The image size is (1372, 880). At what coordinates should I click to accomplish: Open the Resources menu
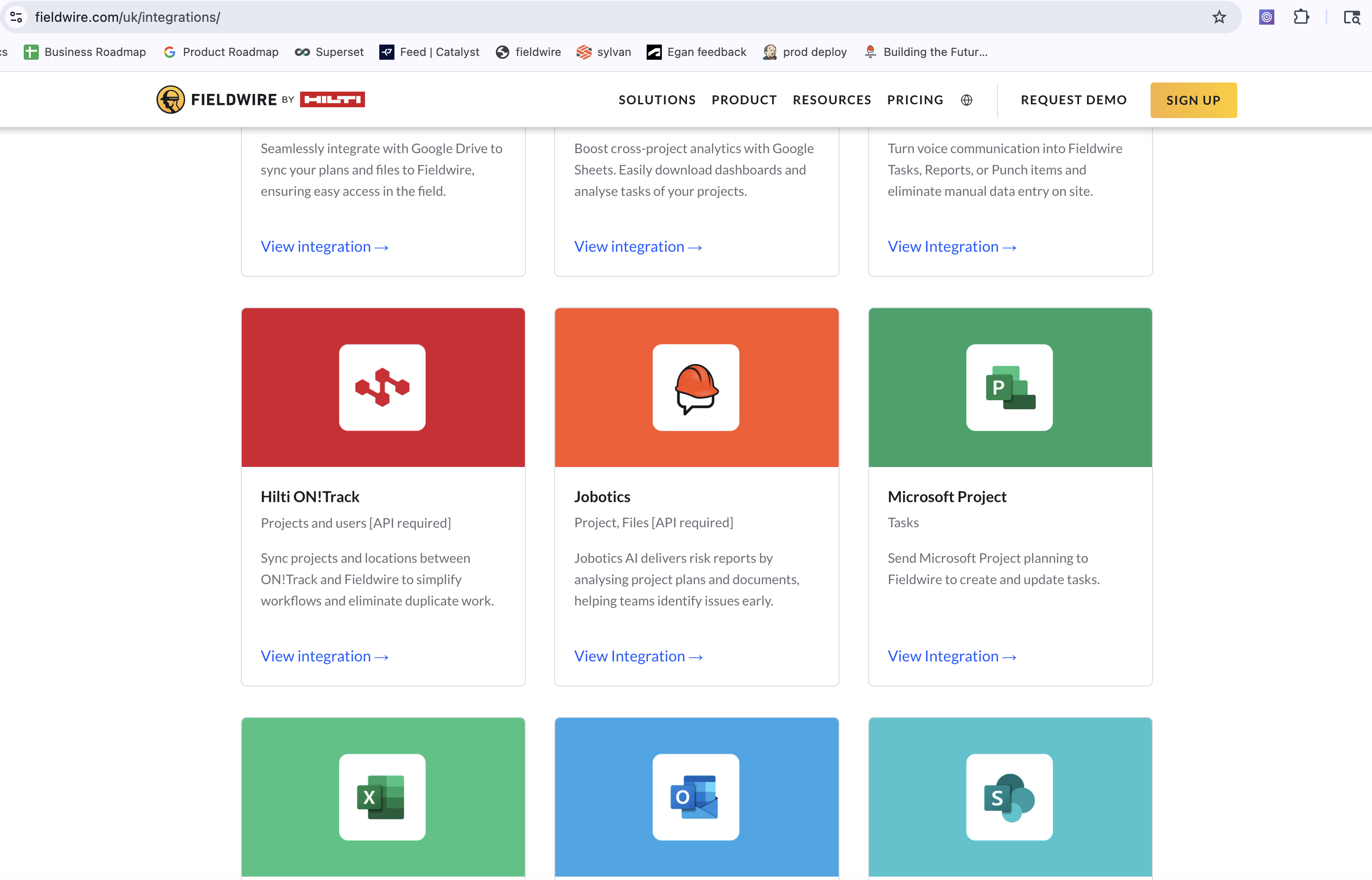pos(832,100)
